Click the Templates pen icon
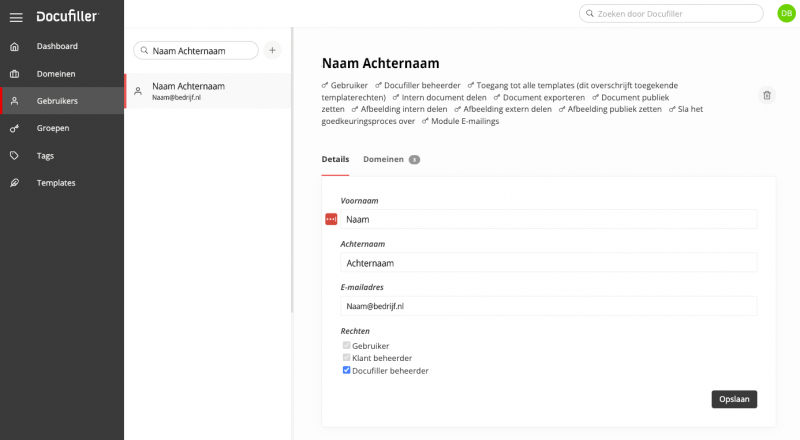The width and height of the screenshot is (800, 440). [x=14, y=183]
